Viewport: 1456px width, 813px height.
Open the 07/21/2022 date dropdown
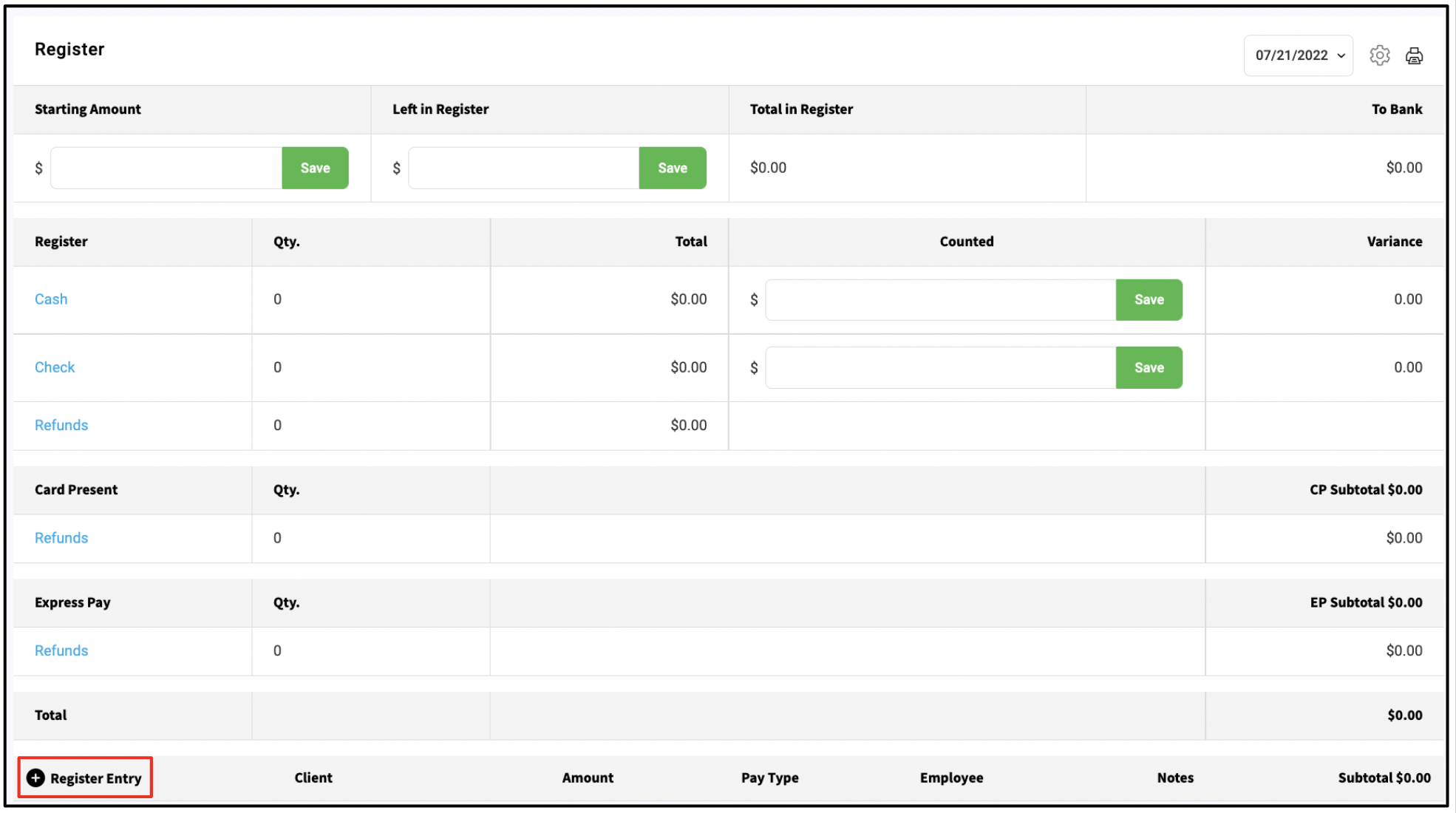pos(1299,55)
